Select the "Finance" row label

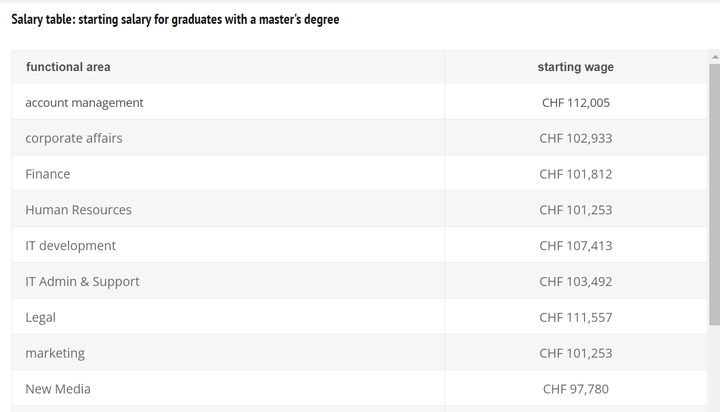point(48,174)
